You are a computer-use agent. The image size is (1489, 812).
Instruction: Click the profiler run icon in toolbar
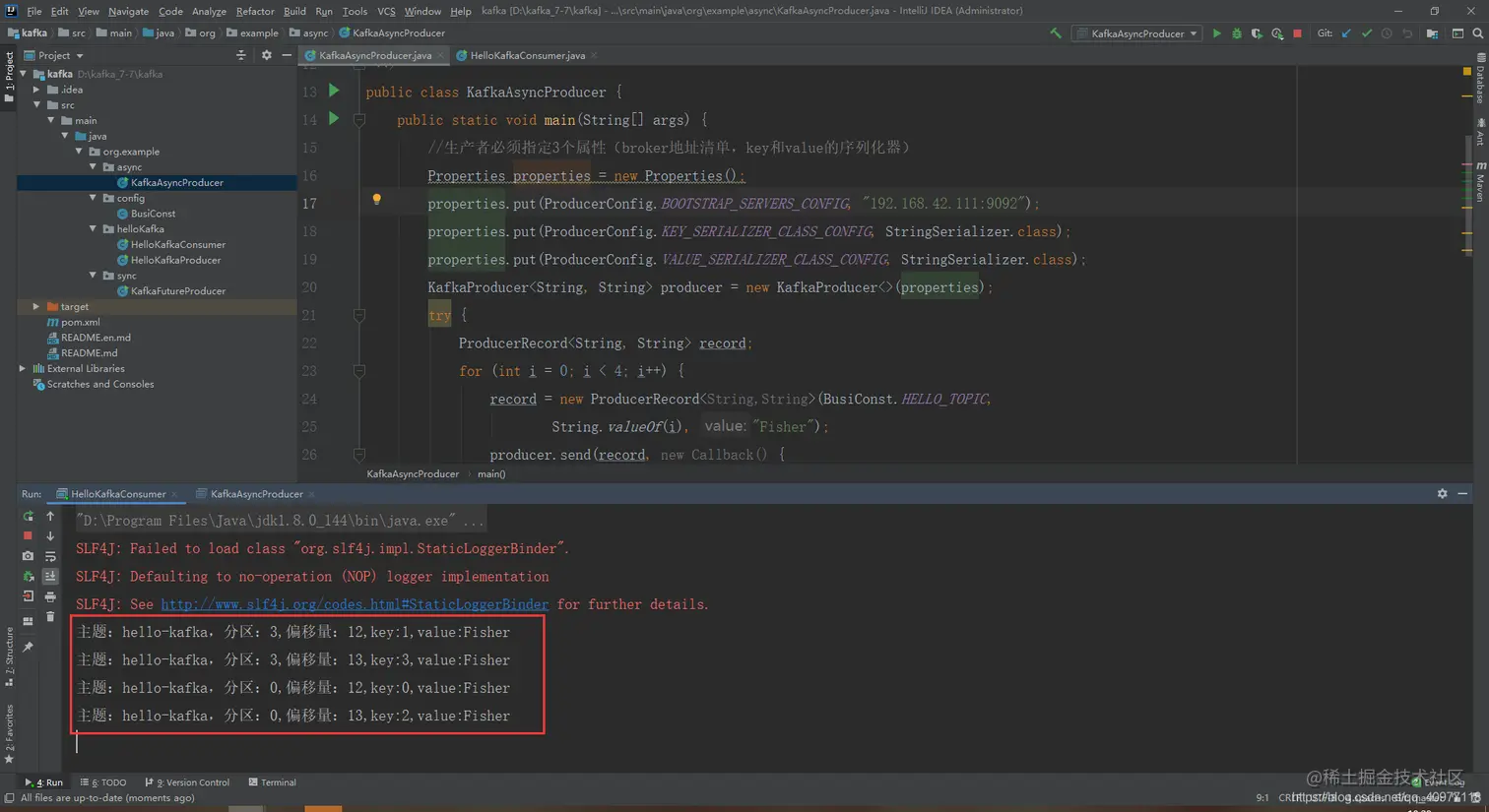click(1277, 33)
